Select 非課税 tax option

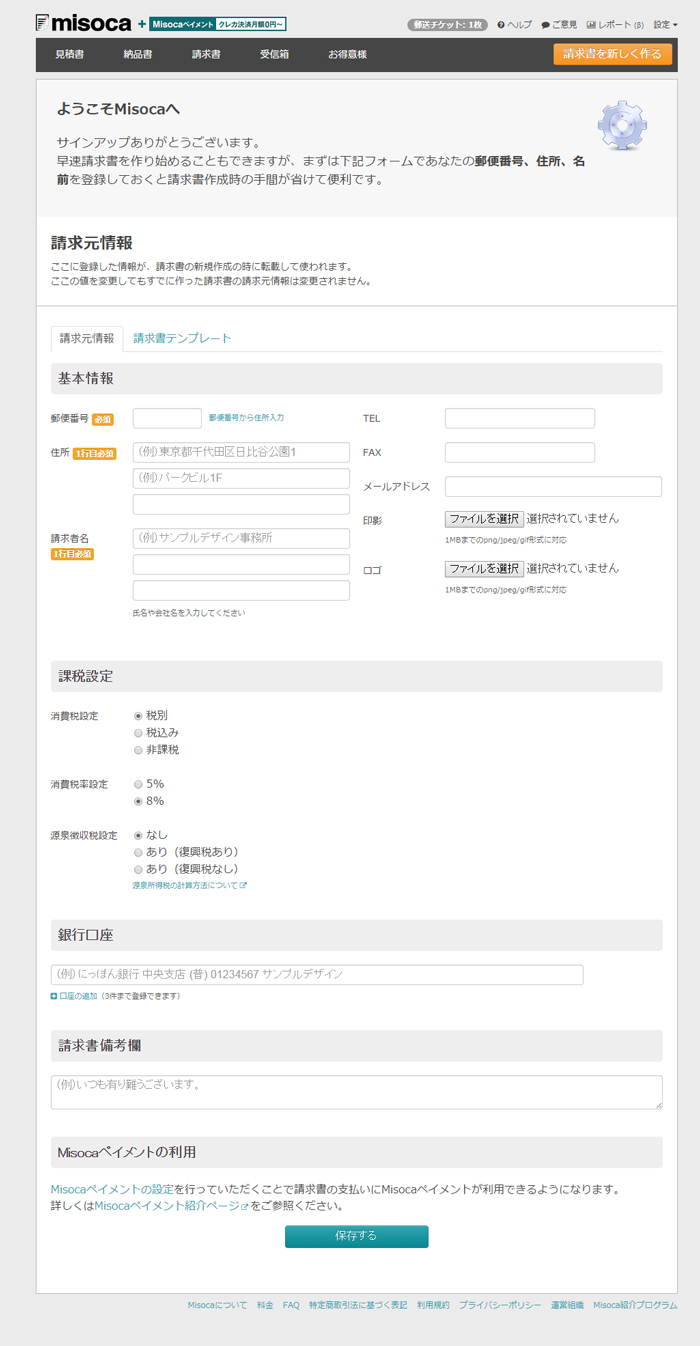point(138,750)
